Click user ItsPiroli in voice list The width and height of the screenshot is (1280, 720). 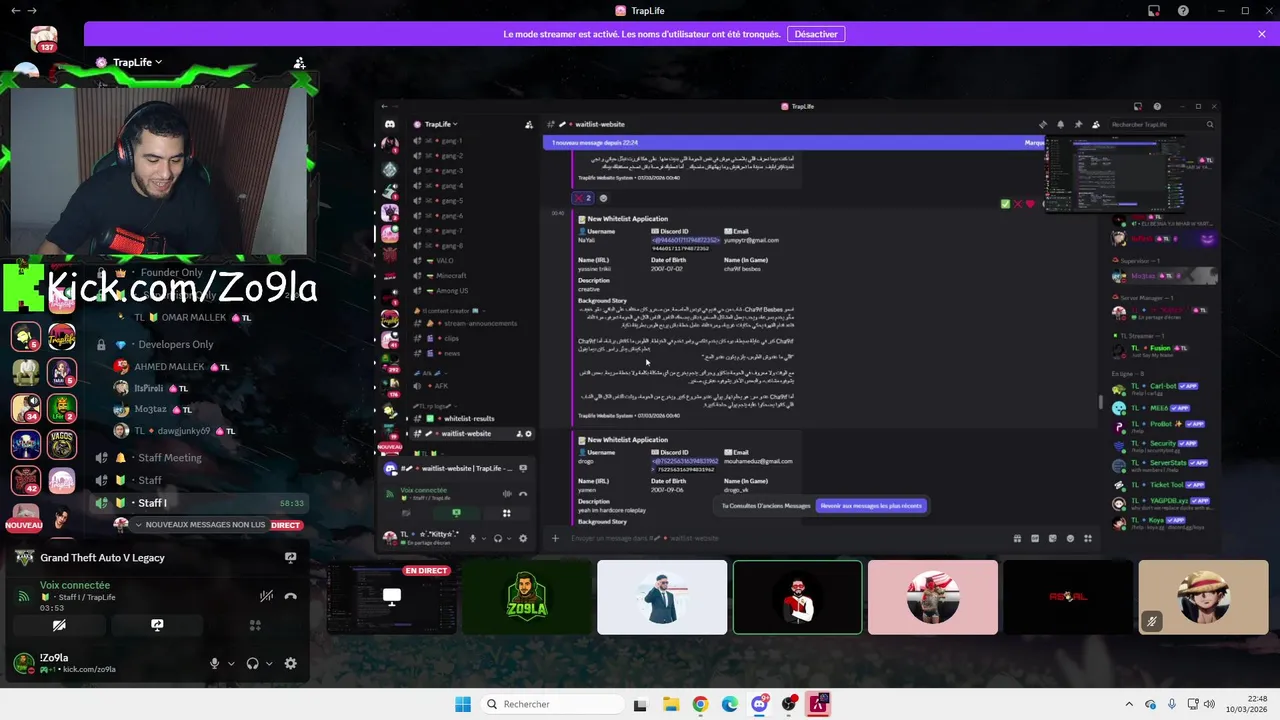point(148,388)
